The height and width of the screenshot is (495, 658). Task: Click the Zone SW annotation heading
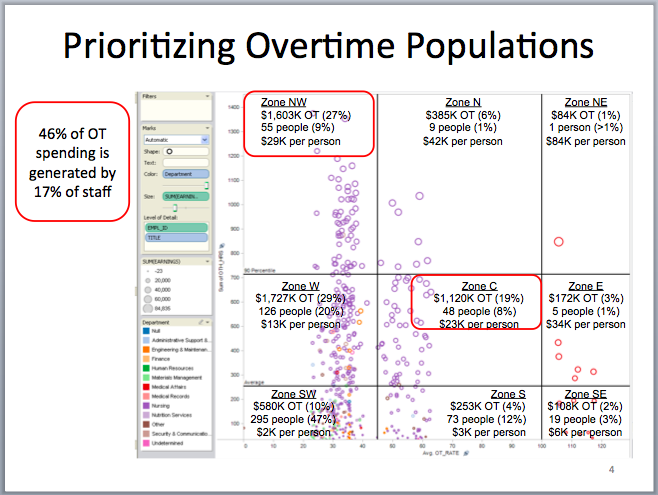point(293,394)
